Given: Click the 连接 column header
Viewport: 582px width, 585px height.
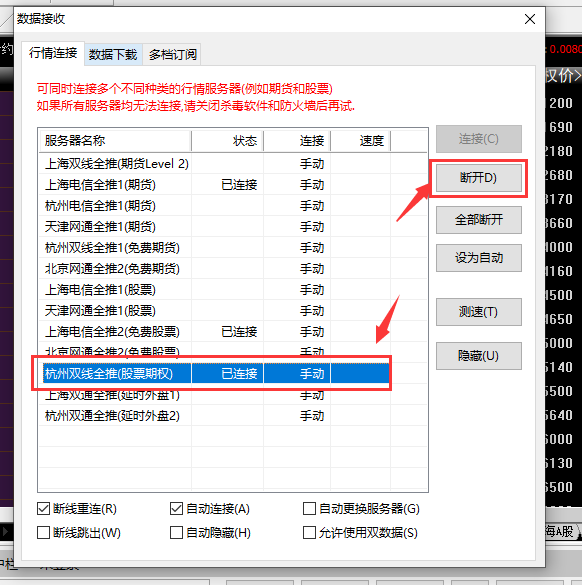Looking at the screenshot, I should coord(297,141).
